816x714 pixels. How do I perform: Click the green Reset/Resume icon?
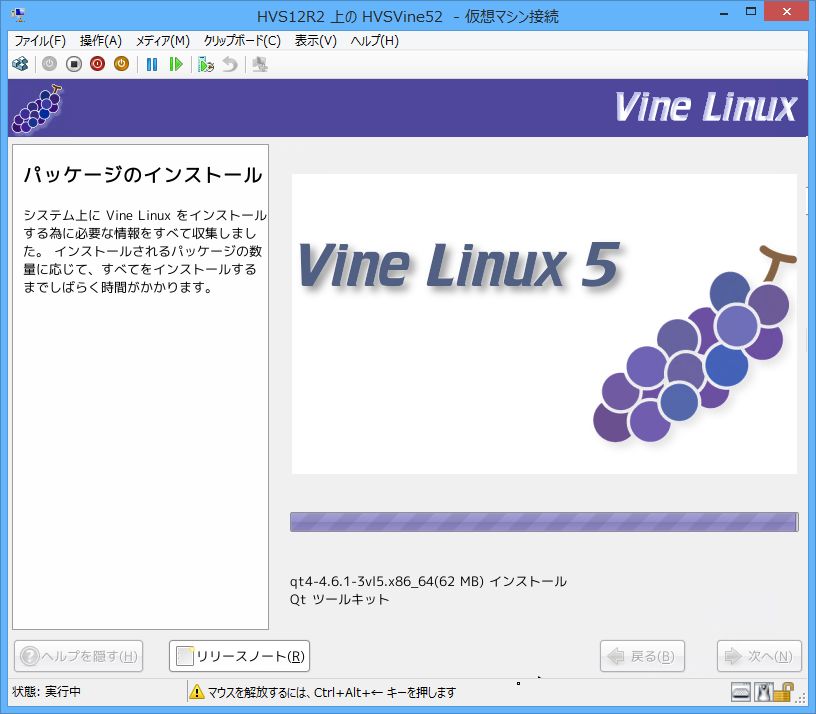pyautogui.click(x=176, y=64)
